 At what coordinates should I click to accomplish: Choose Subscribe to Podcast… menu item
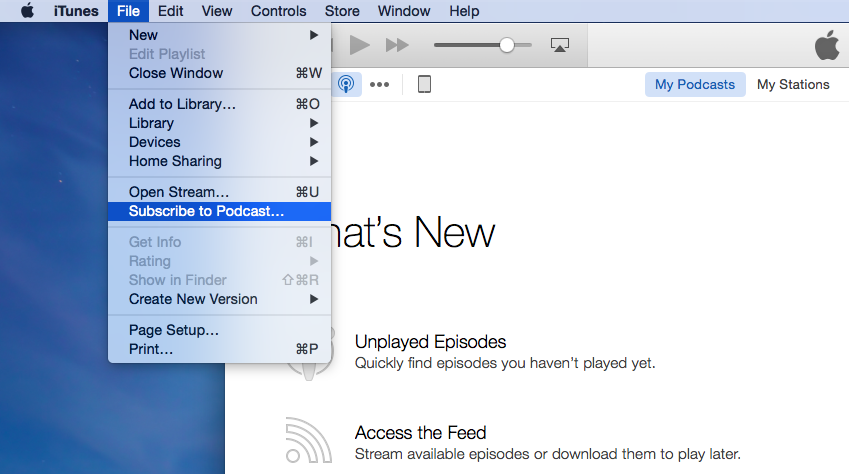click(207, 211)
